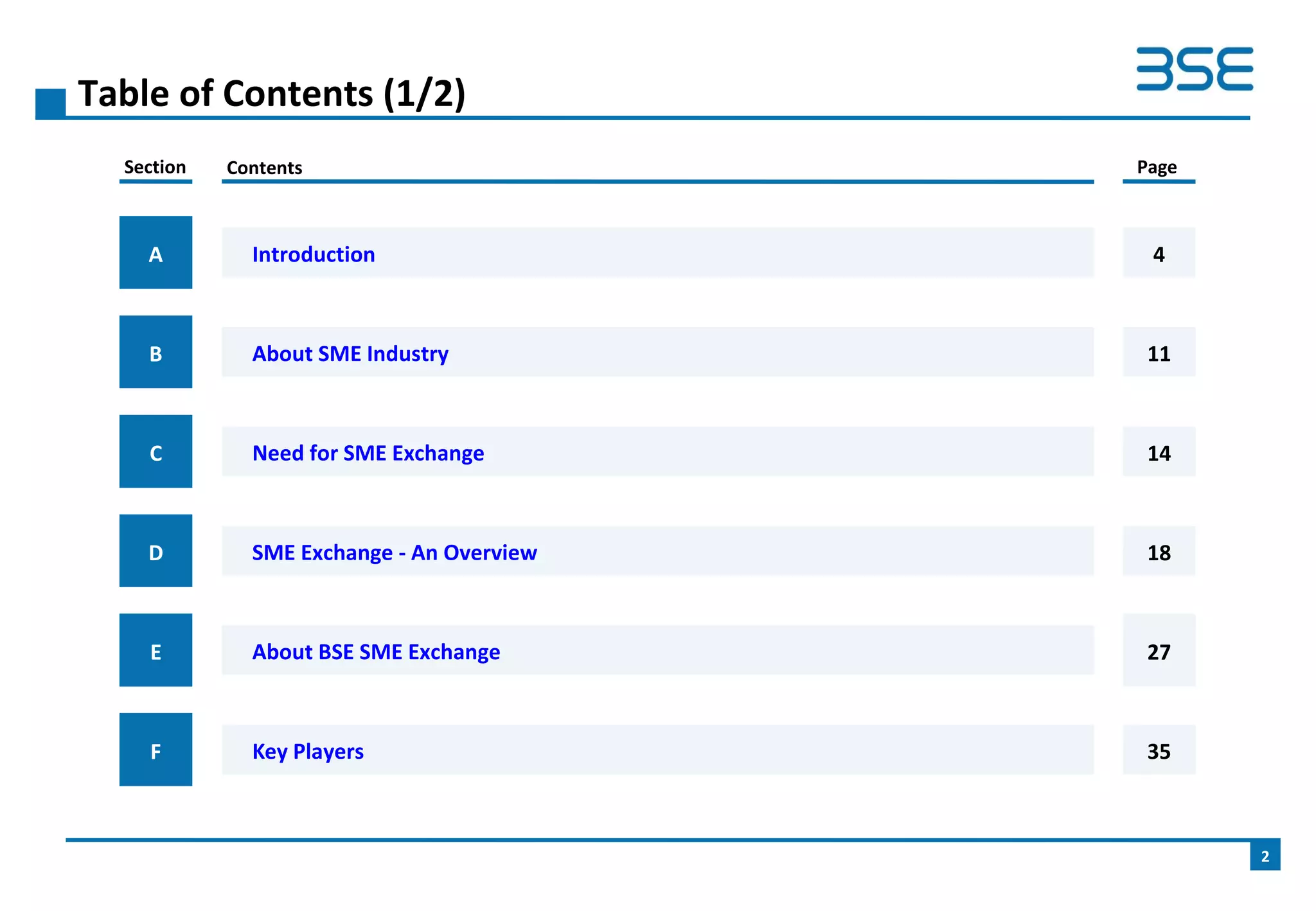Viewport: 1316px width, 911px height.
Task: Click the section F blue tile
Action: click(x=156, y=750)
